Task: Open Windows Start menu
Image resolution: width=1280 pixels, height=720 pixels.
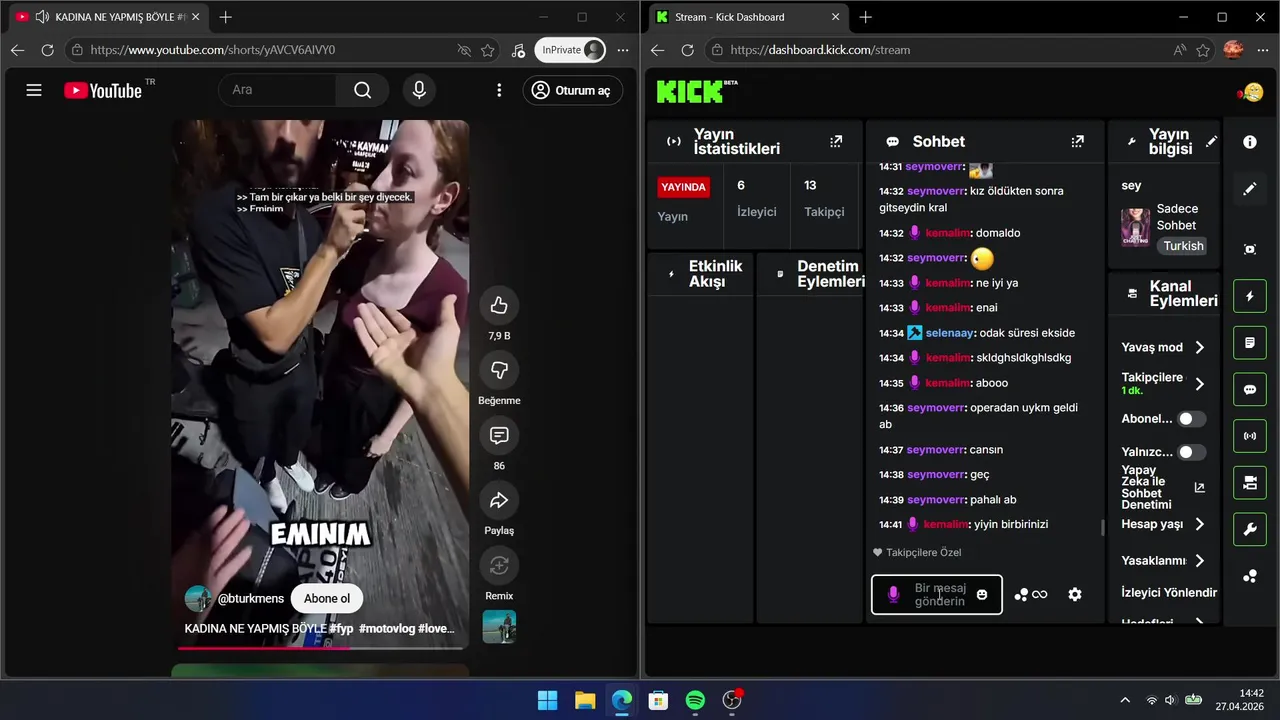Action: (x=547, y=700)
